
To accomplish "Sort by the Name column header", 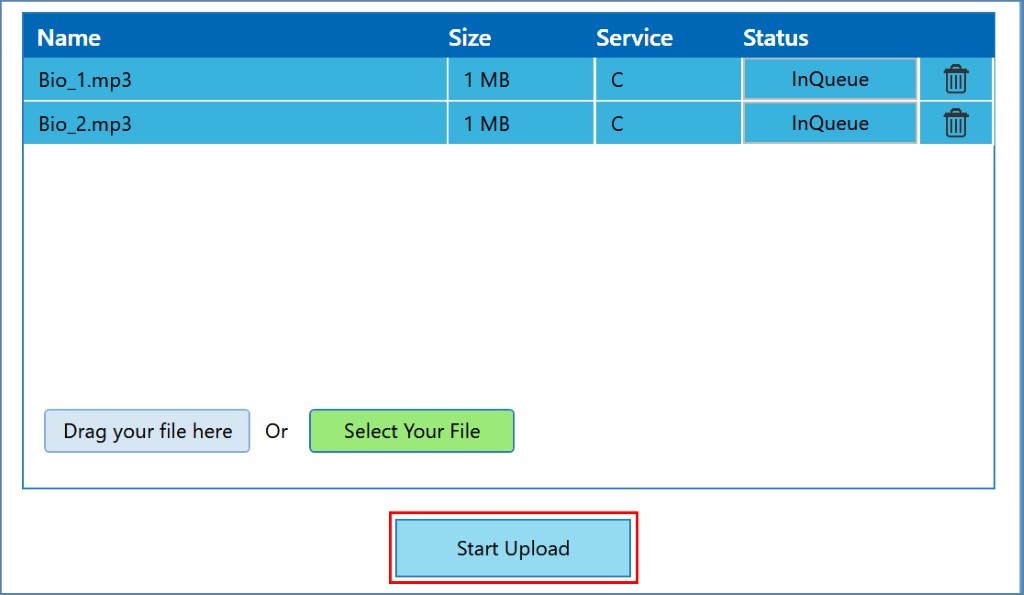I will 69,38.
